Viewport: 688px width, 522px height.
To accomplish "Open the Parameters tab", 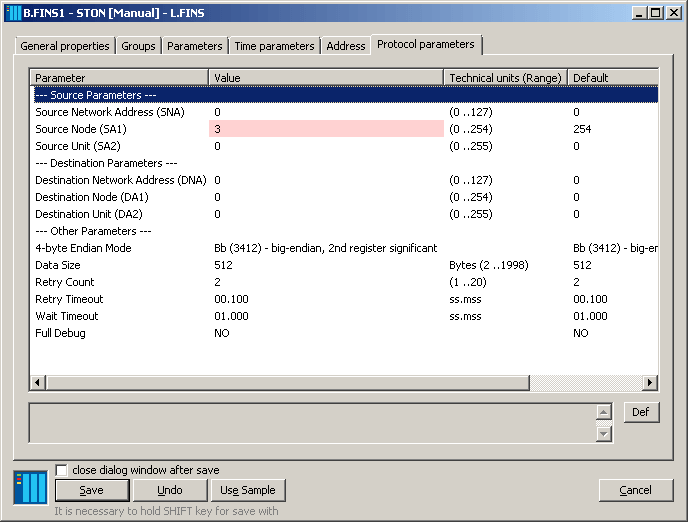I will [x=195, y=46].
